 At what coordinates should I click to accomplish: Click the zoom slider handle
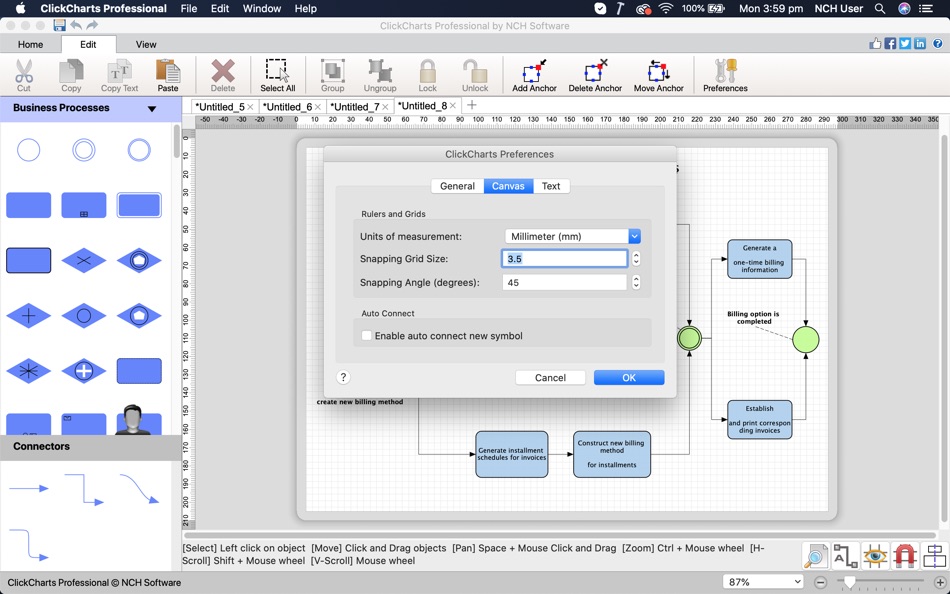849,582
